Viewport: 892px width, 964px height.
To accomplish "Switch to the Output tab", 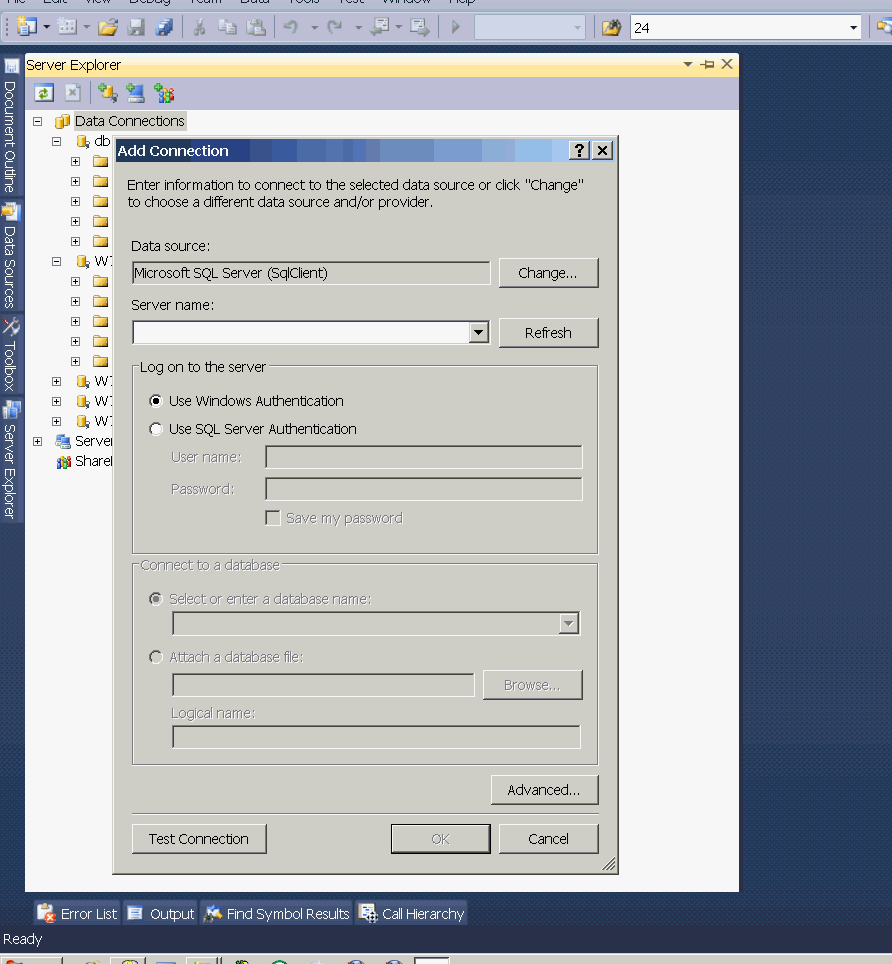I will tap(161, 914).
